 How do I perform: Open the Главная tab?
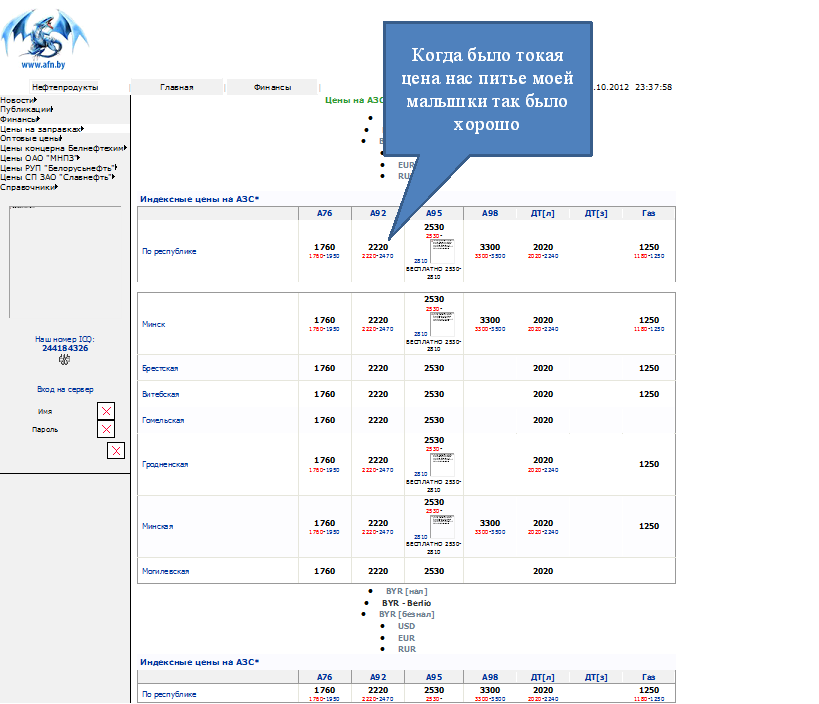[x=177, y=88]
